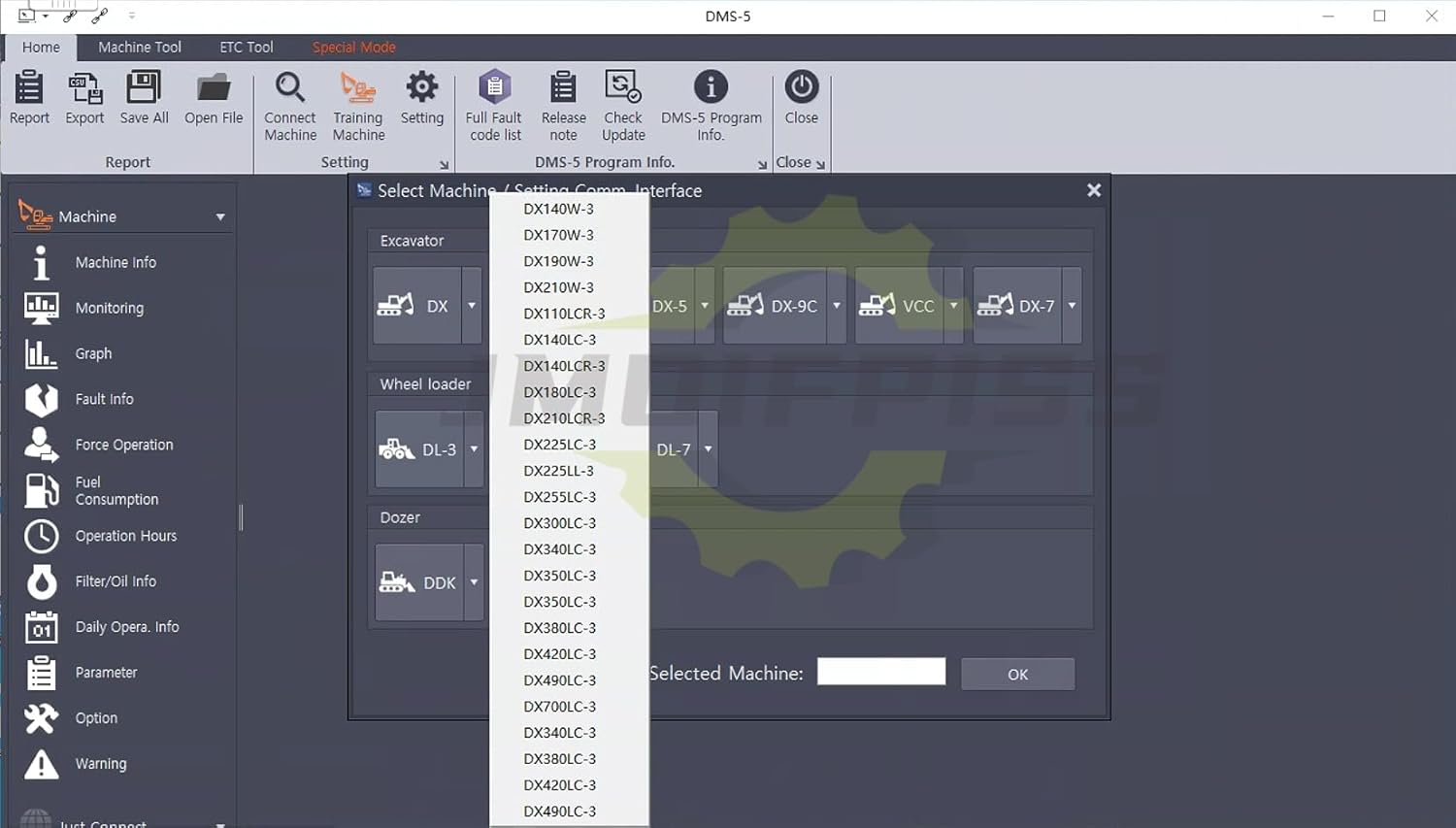Open DMS-5 Program Info group launcher
Screen dimensions: 1456x828
[x=762, y=165]
